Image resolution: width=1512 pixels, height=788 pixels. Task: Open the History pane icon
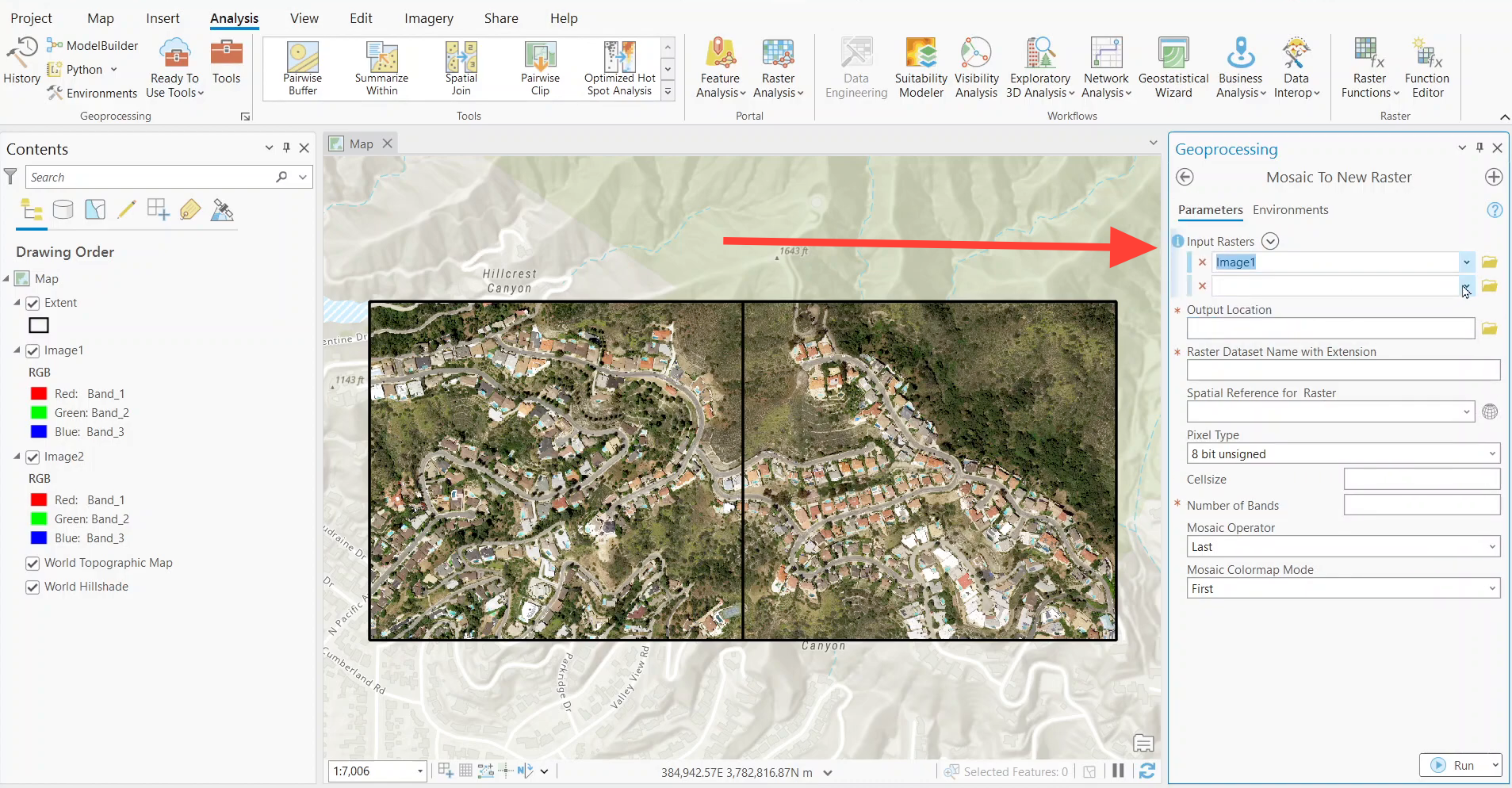coord(21,60)
